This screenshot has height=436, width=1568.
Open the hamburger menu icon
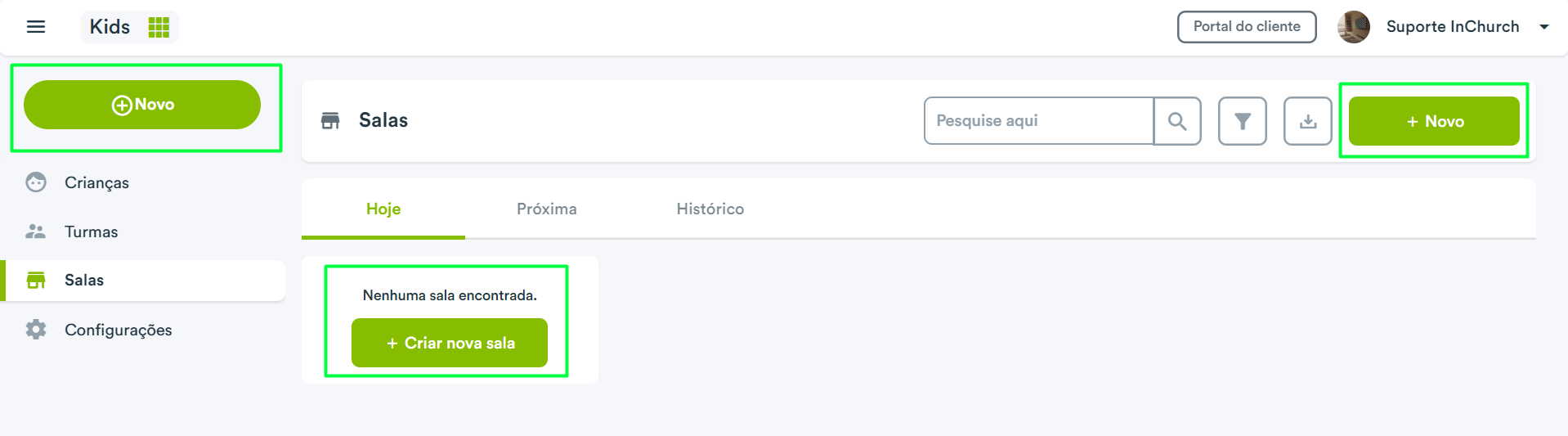(36, 27)
